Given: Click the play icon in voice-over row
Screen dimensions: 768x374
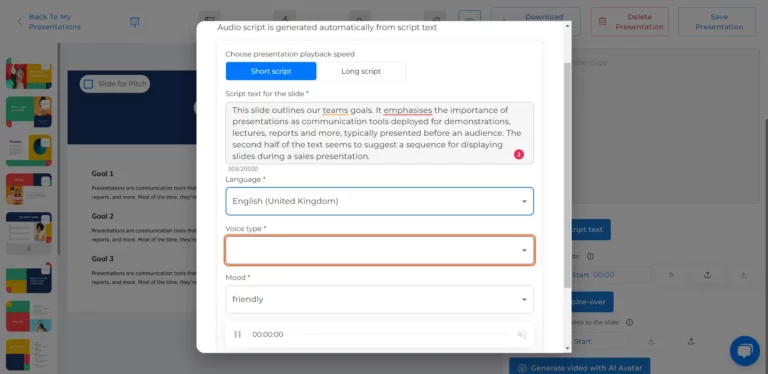Looking at the screenshot, I should click(x=672, y=275).
